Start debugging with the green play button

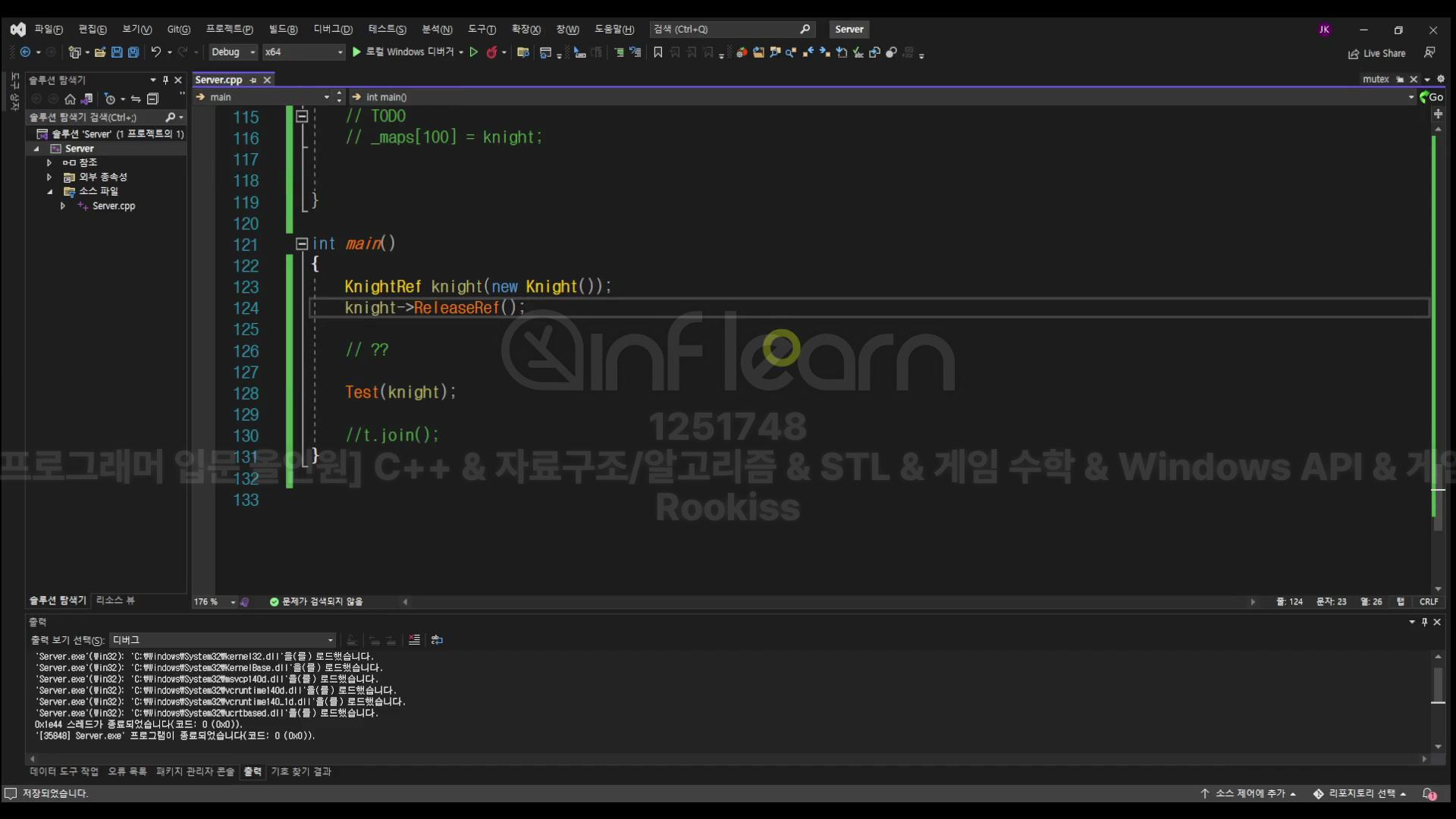(356, 52)
